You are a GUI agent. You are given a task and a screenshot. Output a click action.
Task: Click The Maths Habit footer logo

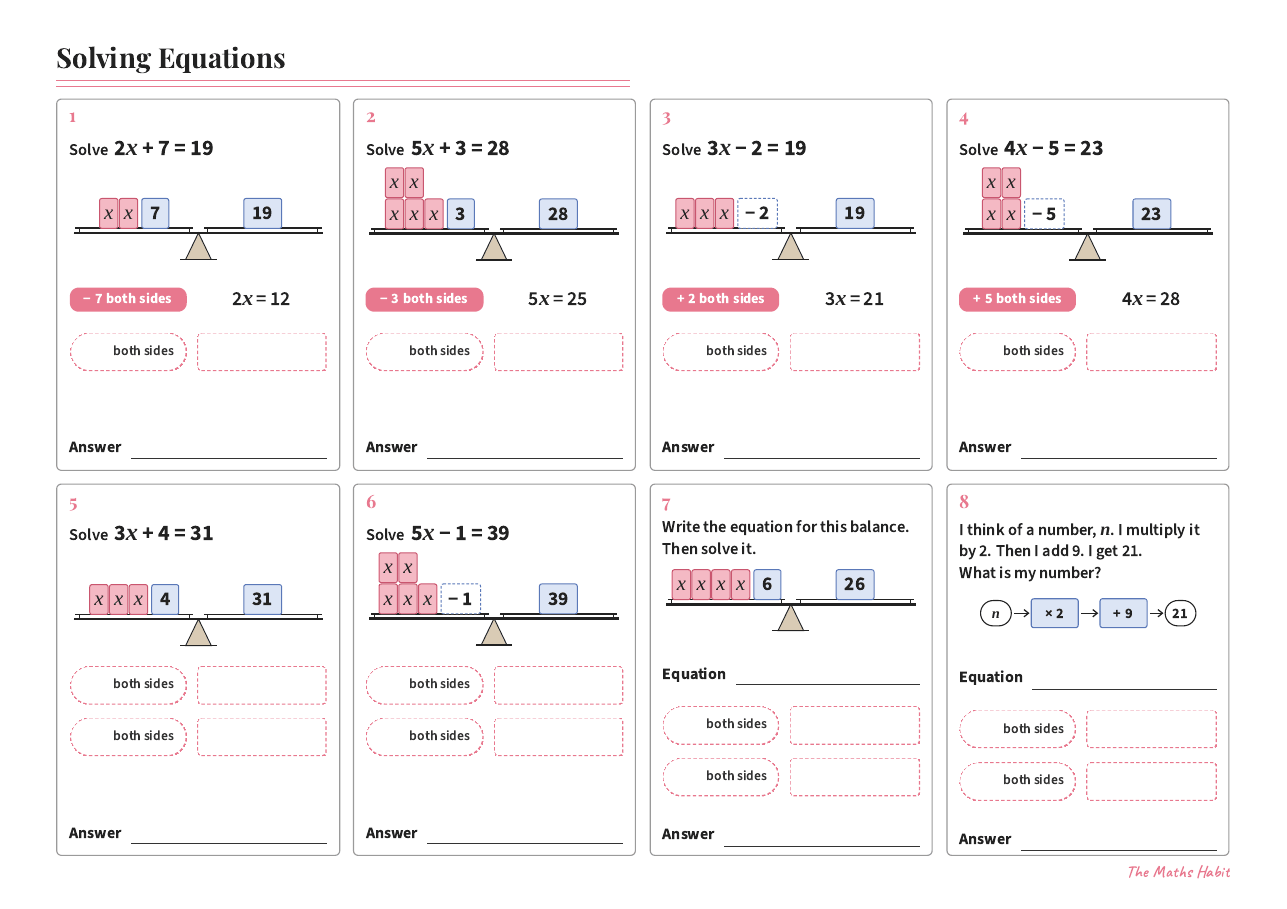click(x=1179, y=872)
